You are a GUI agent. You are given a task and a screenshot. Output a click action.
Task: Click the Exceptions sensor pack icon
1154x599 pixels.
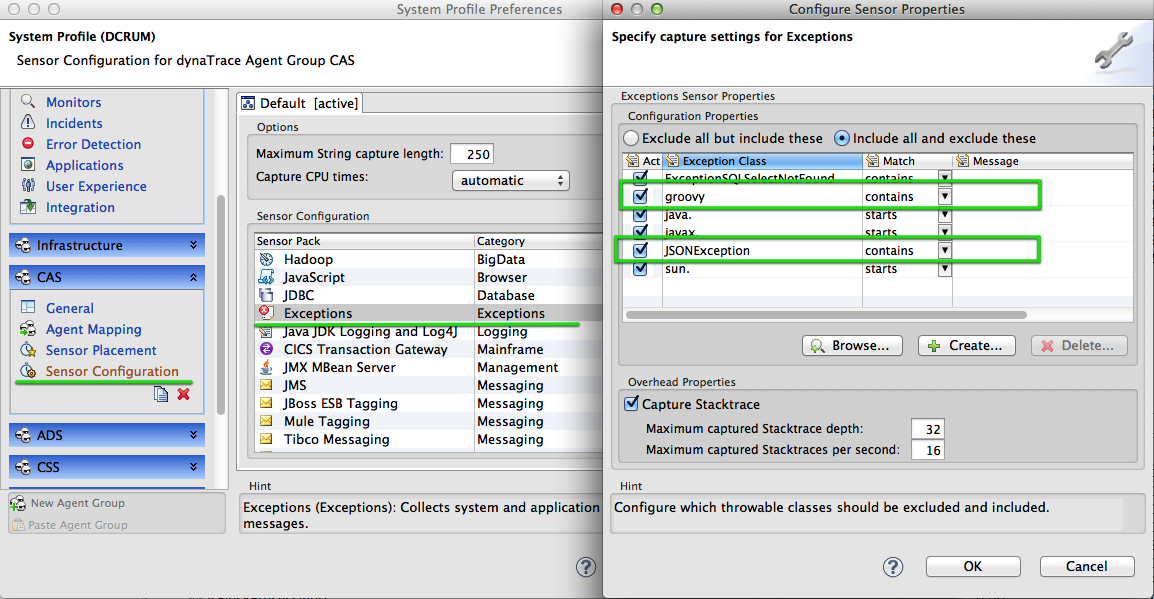[266, 313]
